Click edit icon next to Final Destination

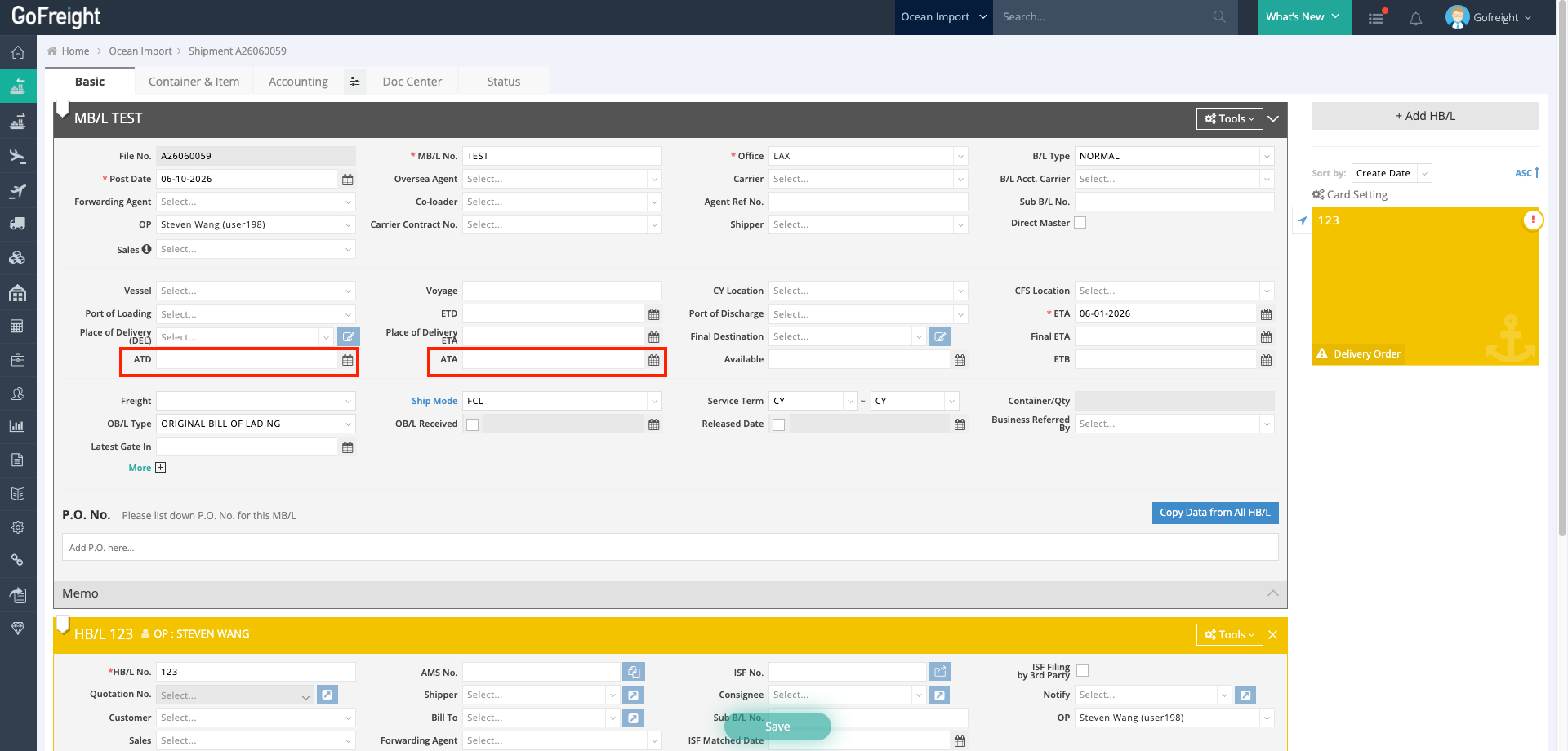[x=940, y=336]
